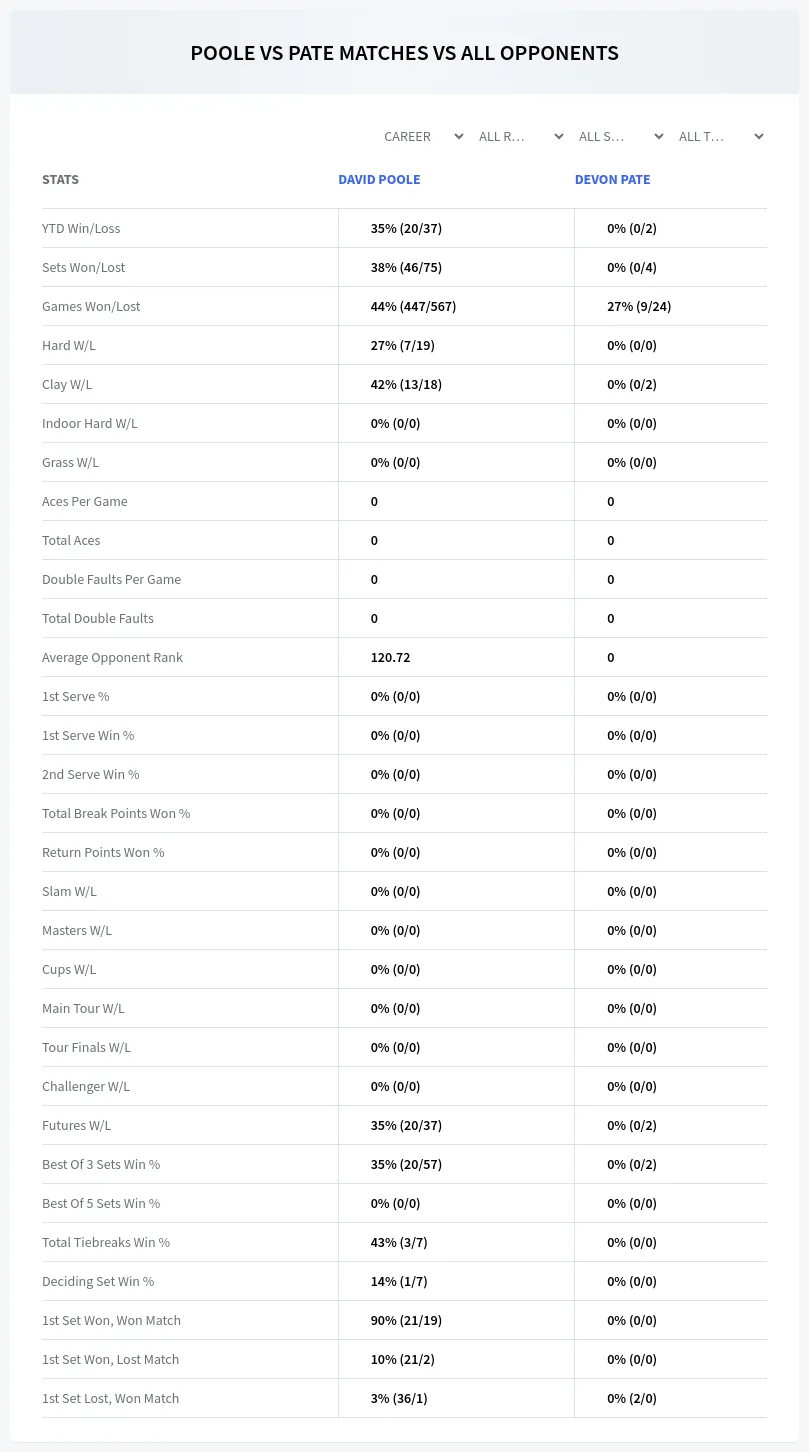The image size is (809, 1452).
Task: Open the CAREER filter dropdown
Action: pyautogui.click(x=423, y=136)
